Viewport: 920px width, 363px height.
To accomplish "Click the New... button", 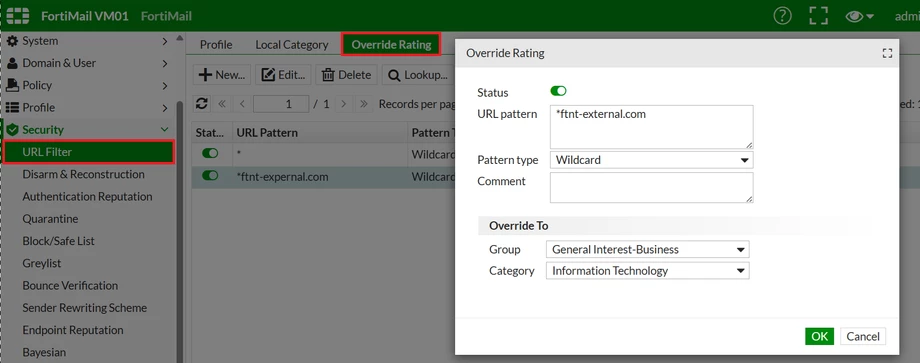I will click(222, 75).
